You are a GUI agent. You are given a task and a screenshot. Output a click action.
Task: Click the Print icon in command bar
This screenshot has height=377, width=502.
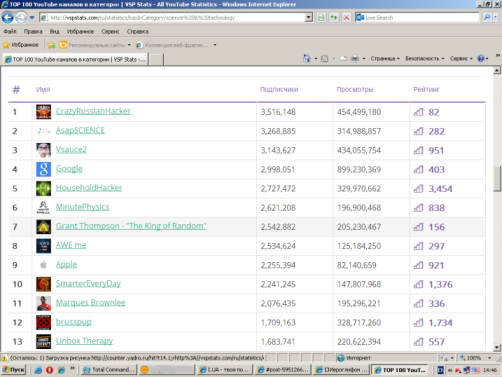coord(355,59)
